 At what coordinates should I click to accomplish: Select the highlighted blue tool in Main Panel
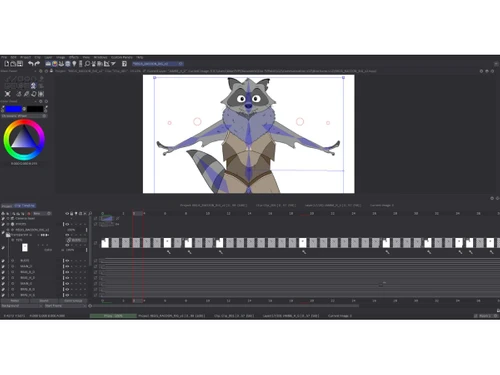33,86
